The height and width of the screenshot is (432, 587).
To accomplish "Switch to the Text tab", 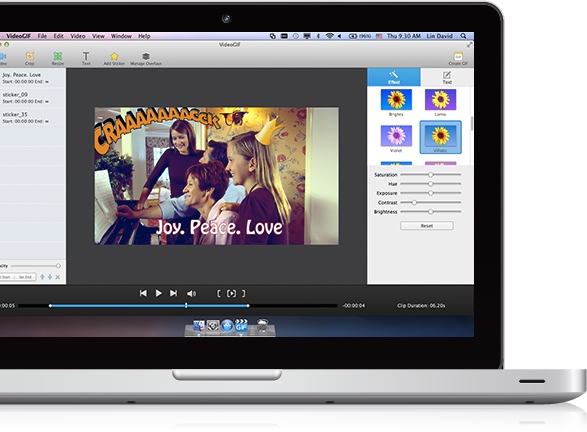I will [x=447, y=77].
